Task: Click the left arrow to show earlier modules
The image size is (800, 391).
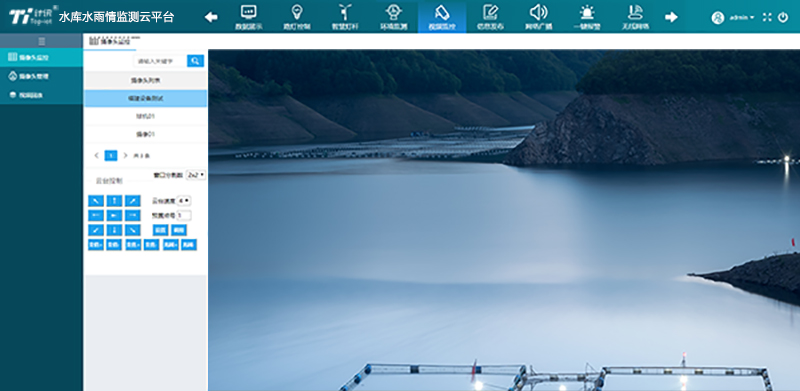Action: 211,17
